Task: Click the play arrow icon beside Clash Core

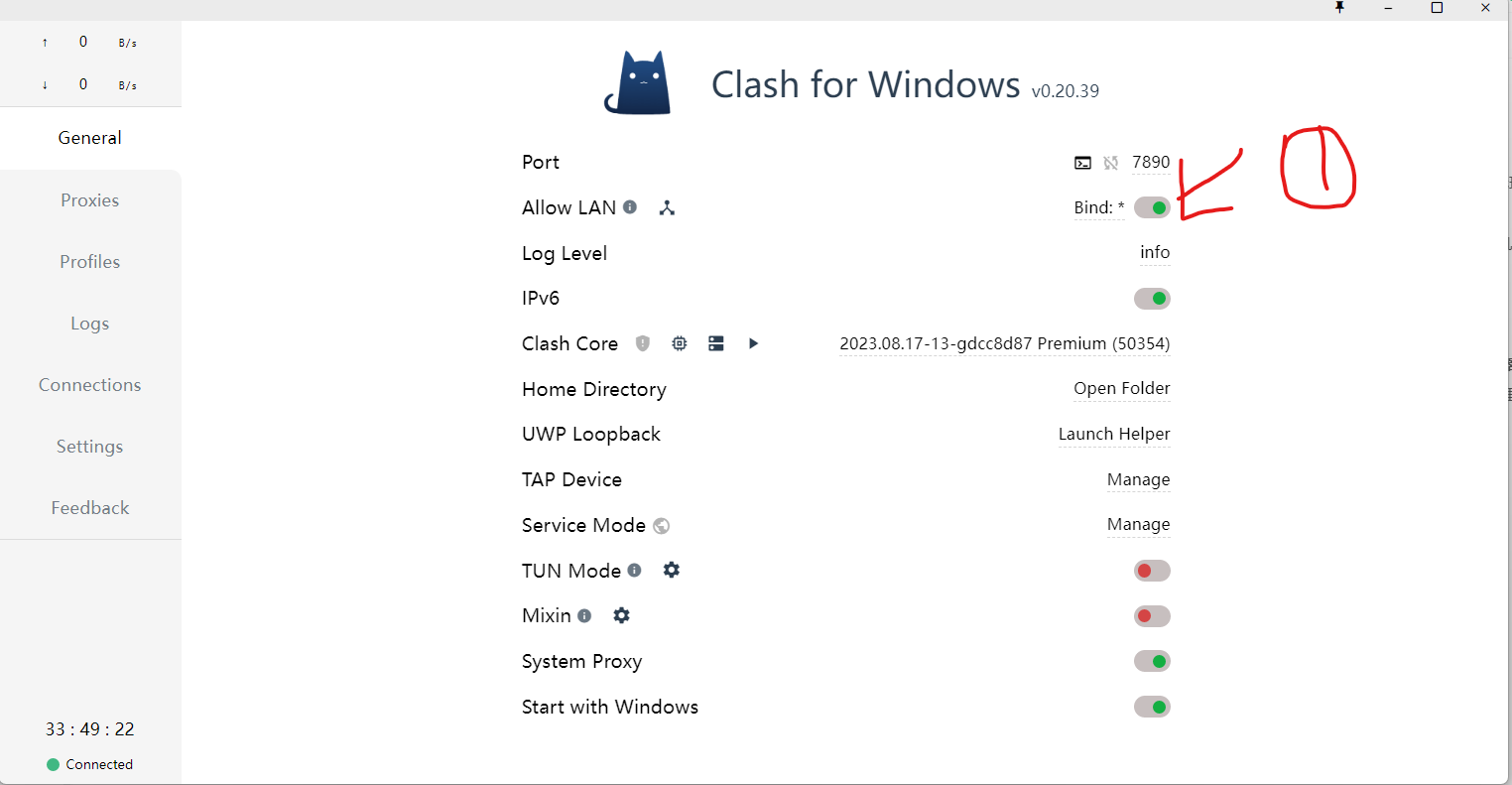Action: click(753, 343)
